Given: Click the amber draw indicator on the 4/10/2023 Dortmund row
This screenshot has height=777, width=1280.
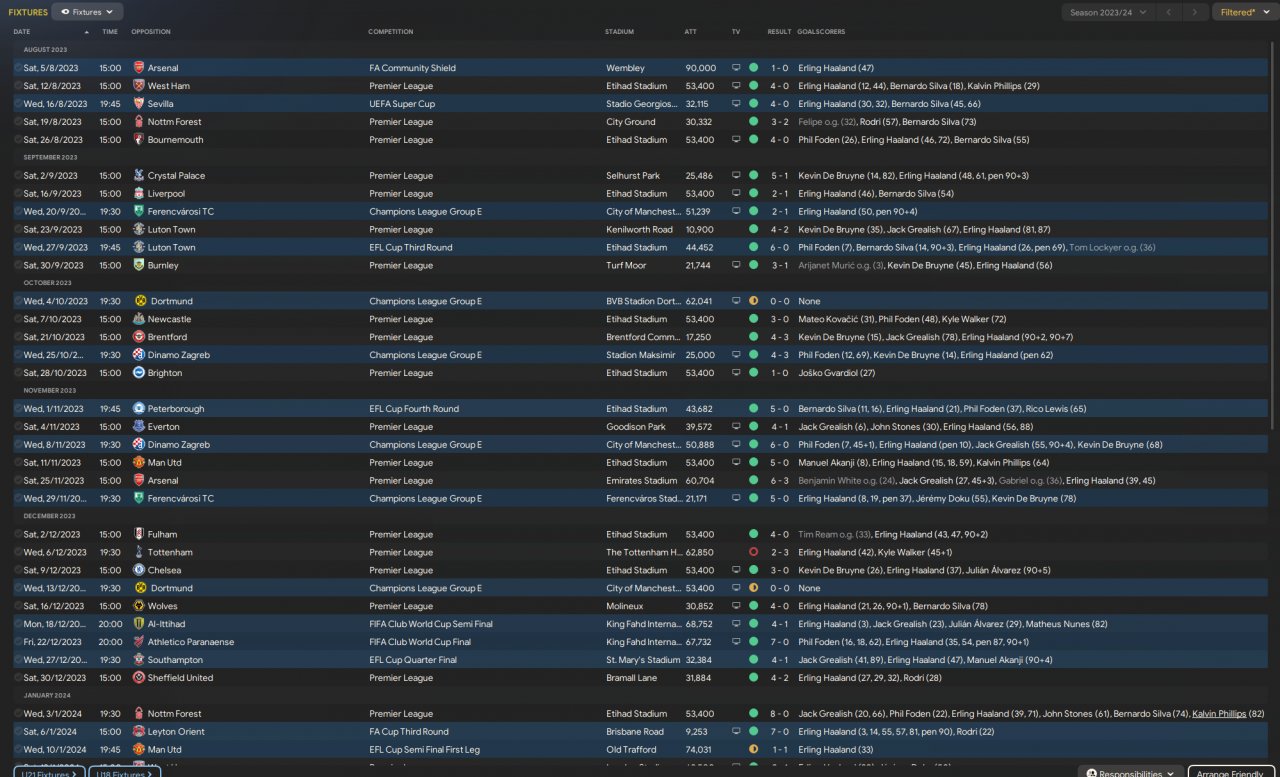Looking at the screenshot, I should pyautogui.click(x=753, y=301).
